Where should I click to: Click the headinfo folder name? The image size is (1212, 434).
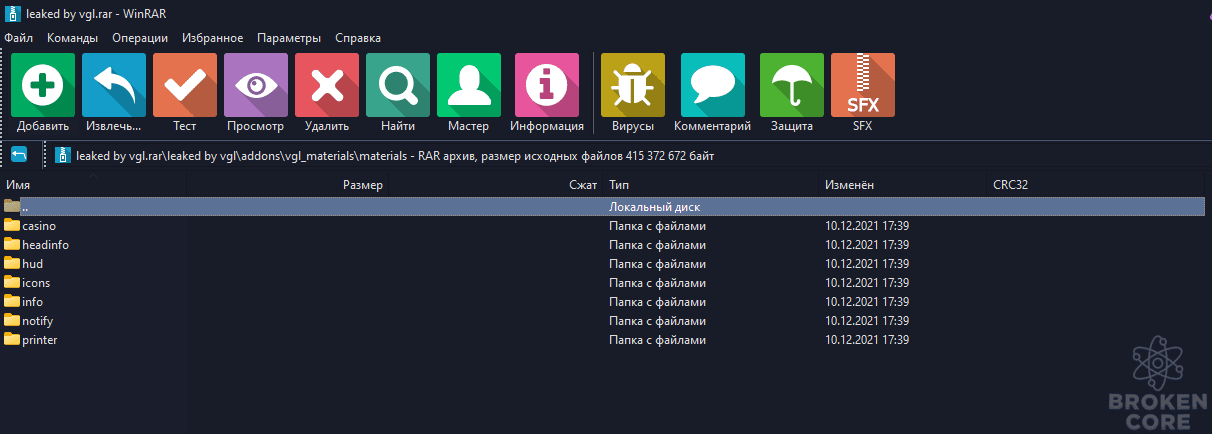[x=45, y=245]
